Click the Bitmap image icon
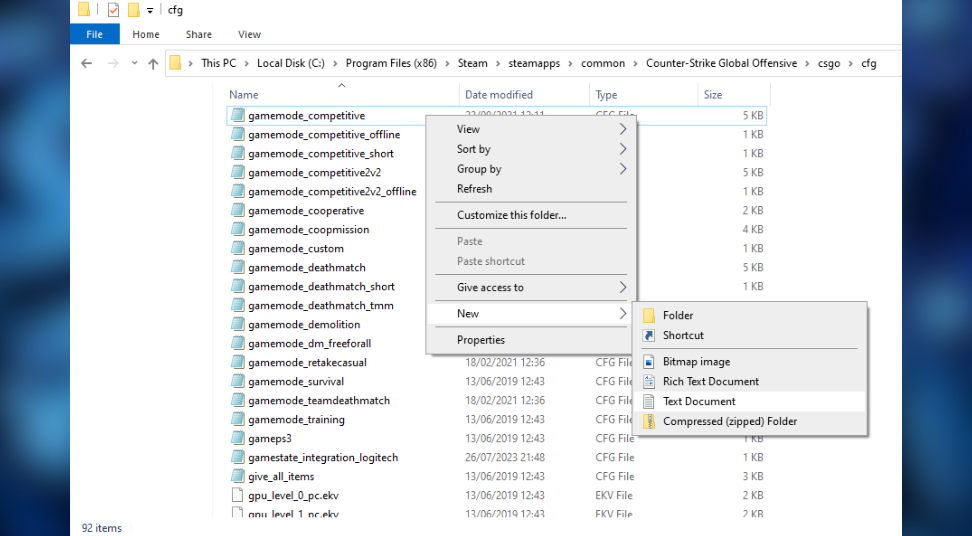The height and width of the screenshot is (536, 972). [x=648, y=362]
